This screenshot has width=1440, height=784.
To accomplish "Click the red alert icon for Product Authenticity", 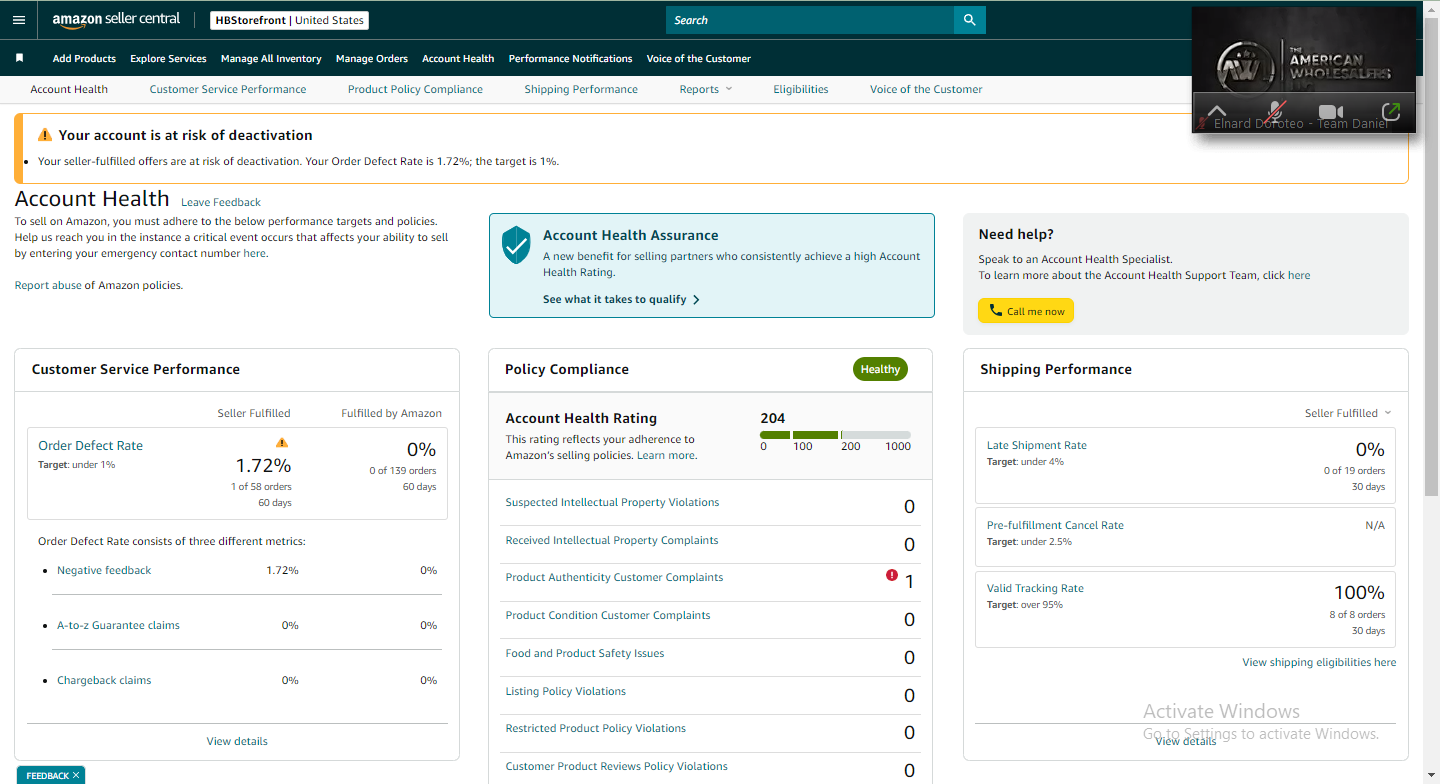I will 892,575.
